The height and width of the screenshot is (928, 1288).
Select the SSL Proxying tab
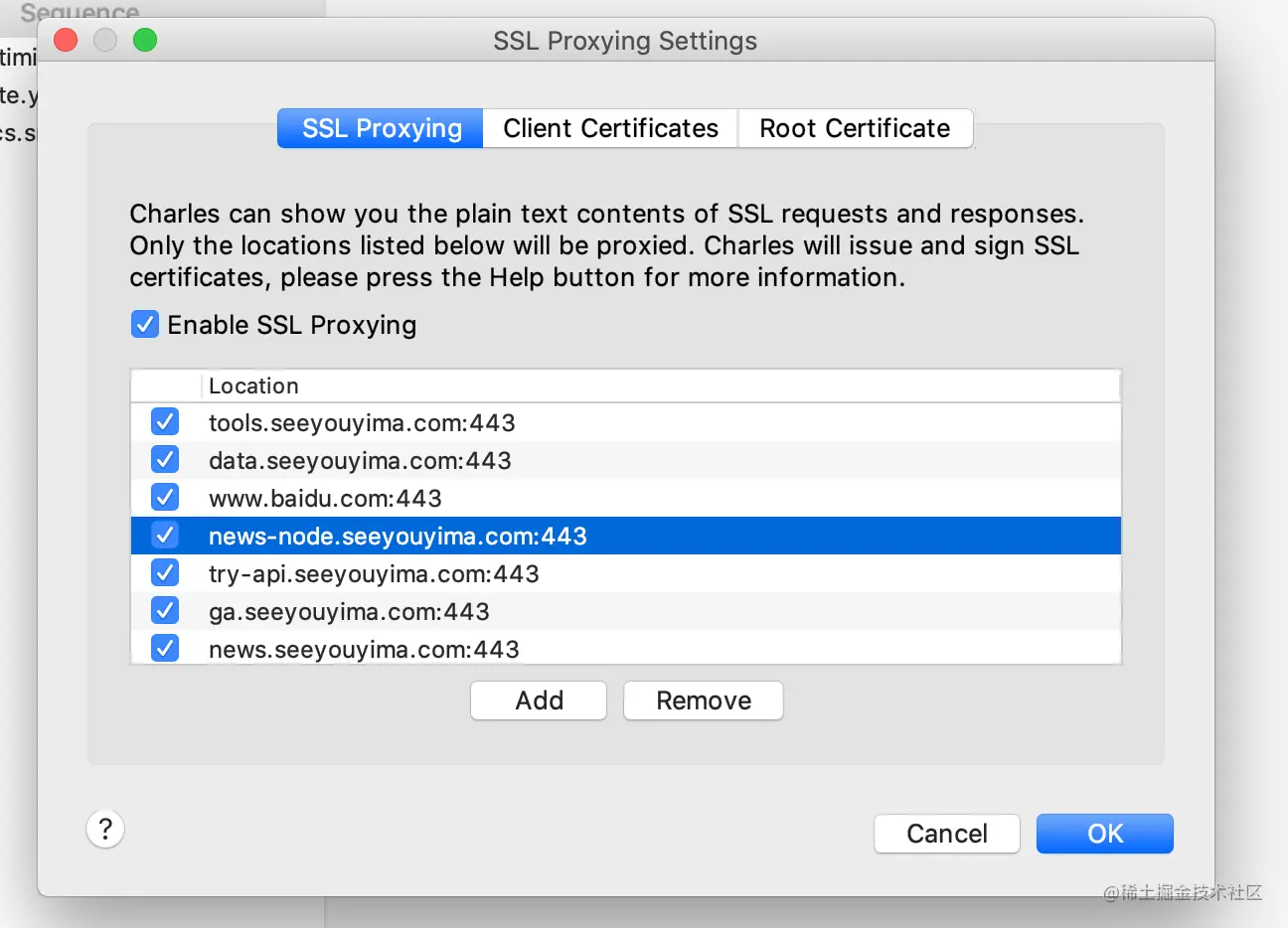click(x=381, y=128)
